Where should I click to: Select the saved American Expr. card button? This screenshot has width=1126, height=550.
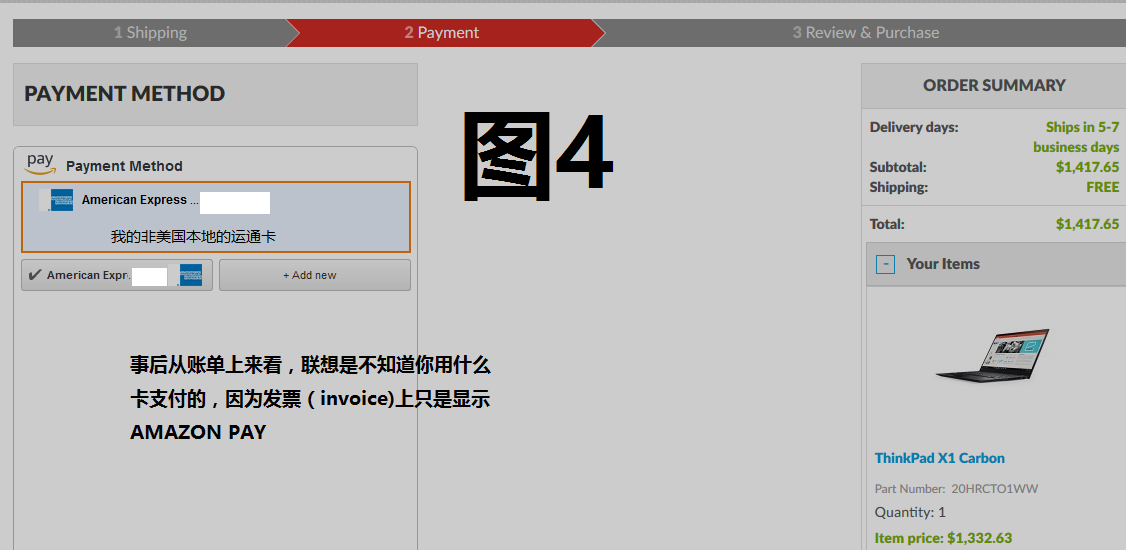tap(116, 275)
